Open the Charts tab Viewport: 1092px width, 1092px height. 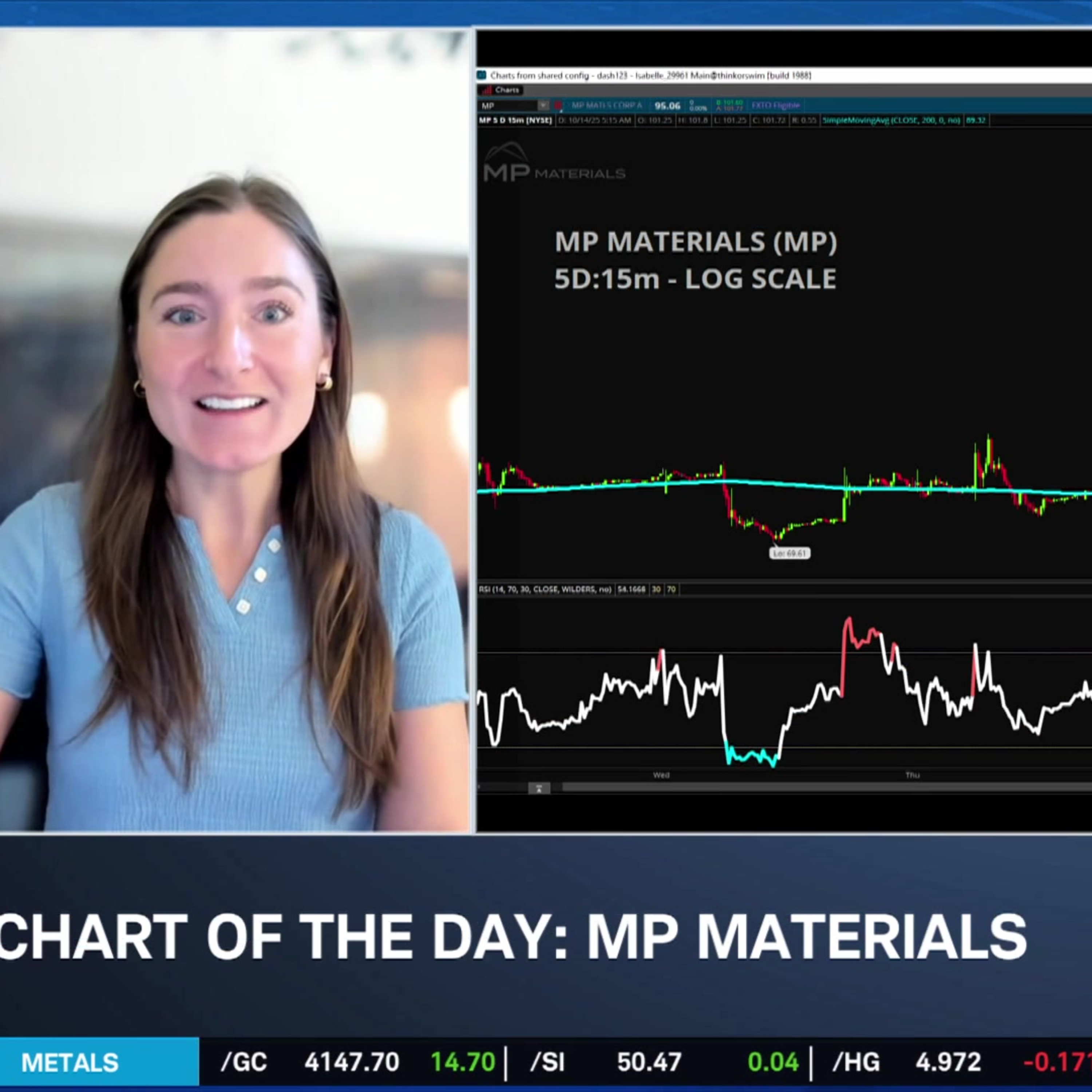506,90
